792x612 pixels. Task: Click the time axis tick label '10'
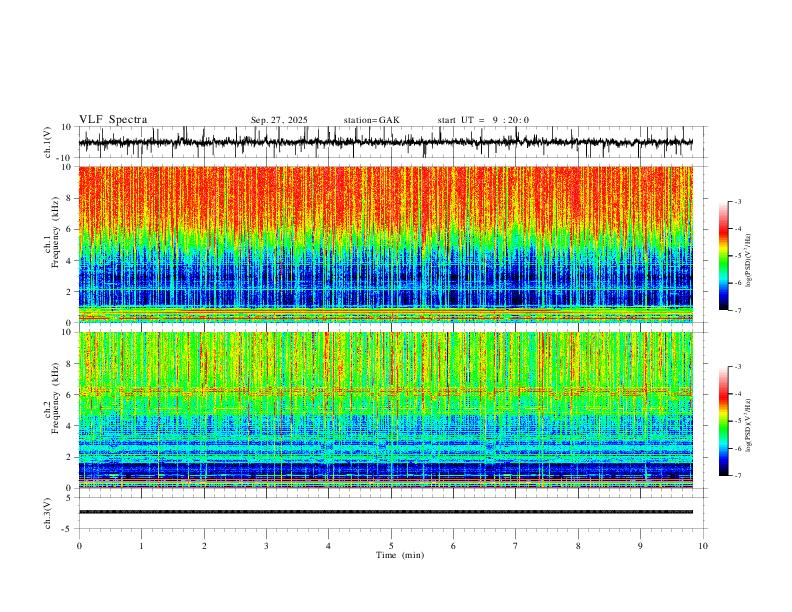(x=703, y=546)
